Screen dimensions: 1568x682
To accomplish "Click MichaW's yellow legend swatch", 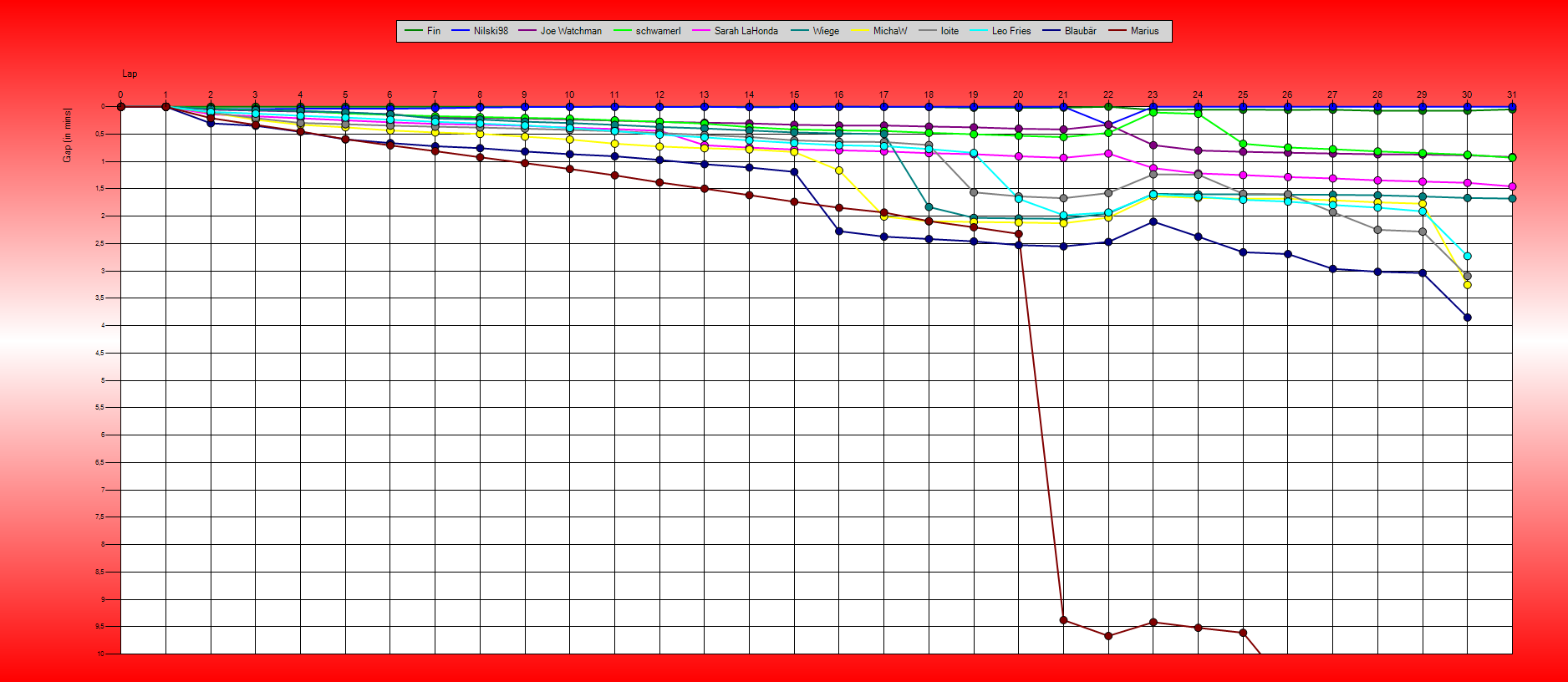I will pos(861,31).
